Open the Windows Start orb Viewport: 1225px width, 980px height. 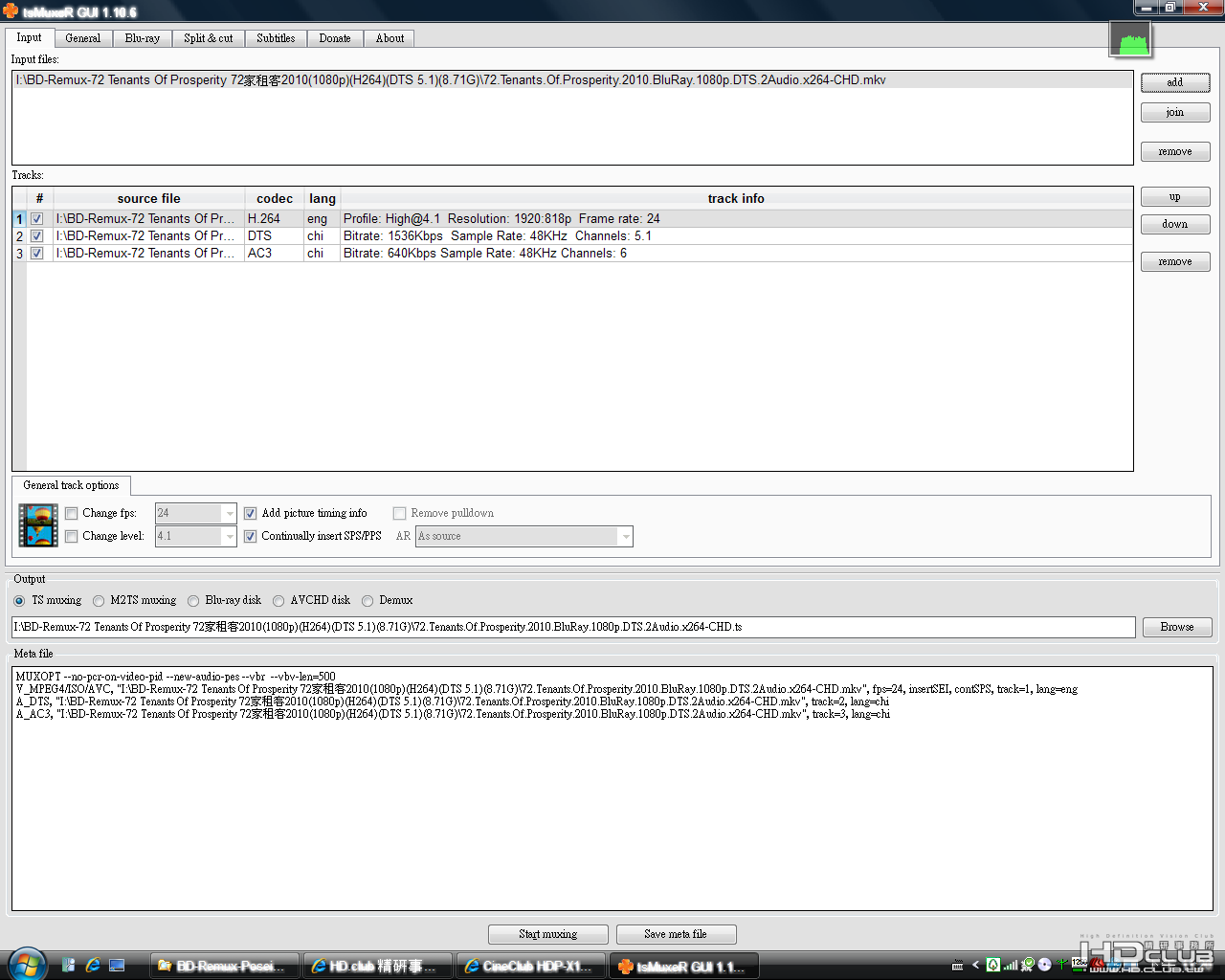click(x=27, y=964)
